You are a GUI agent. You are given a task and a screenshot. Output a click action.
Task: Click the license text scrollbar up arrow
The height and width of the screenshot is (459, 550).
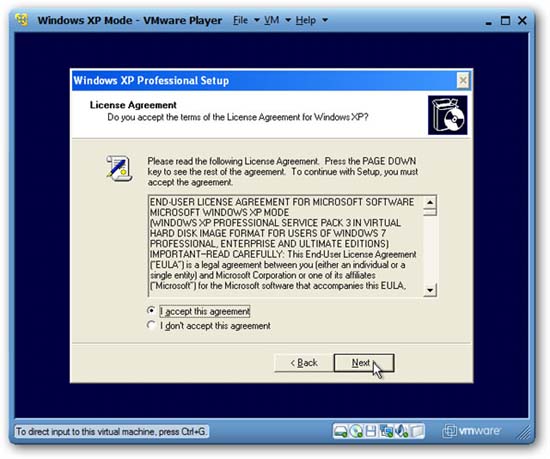click(x=430, y=202)
